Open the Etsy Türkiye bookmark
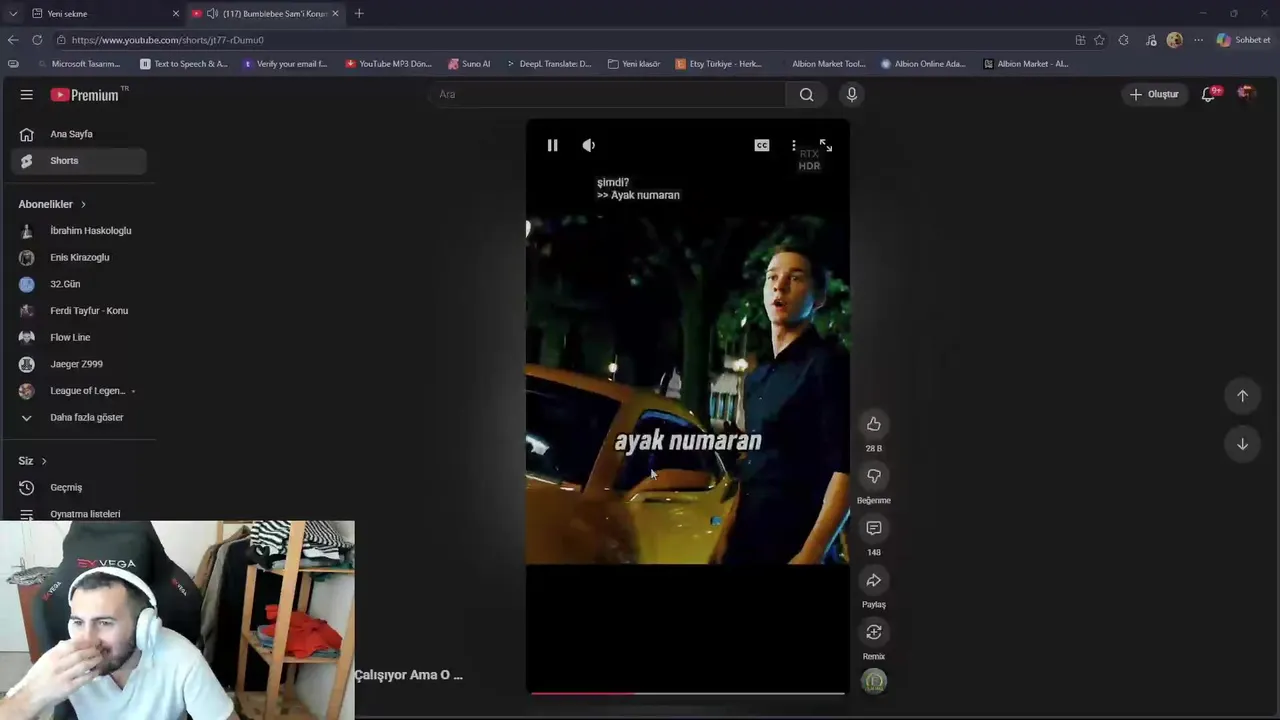 click(719, 64)
